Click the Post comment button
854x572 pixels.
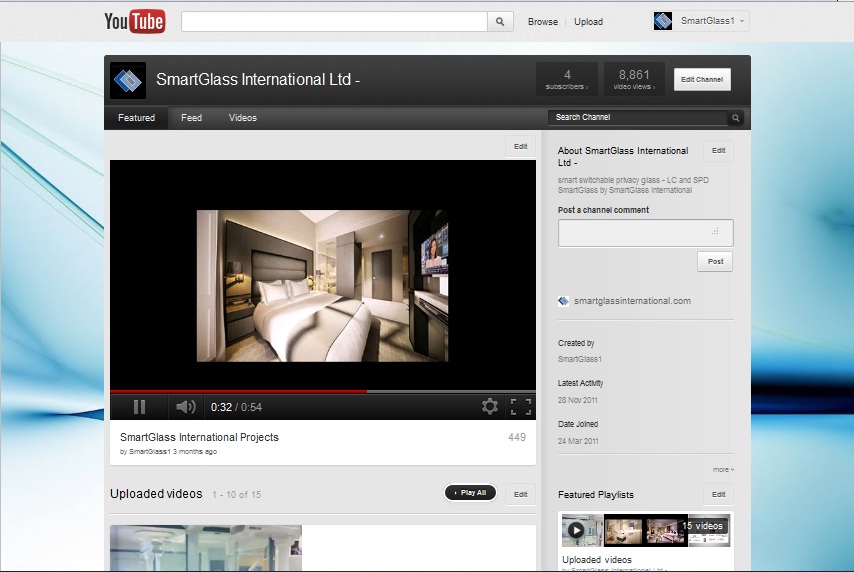coord(715,261)
